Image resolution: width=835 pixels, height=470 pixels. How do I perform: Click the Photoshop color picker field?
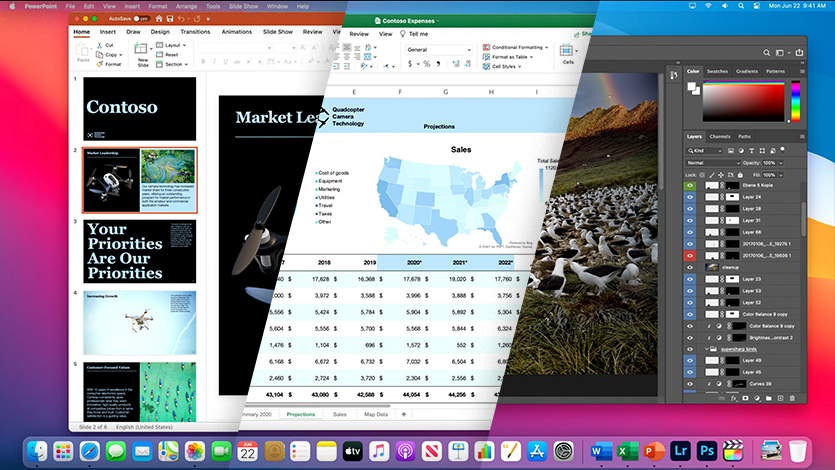click(743, 102)
